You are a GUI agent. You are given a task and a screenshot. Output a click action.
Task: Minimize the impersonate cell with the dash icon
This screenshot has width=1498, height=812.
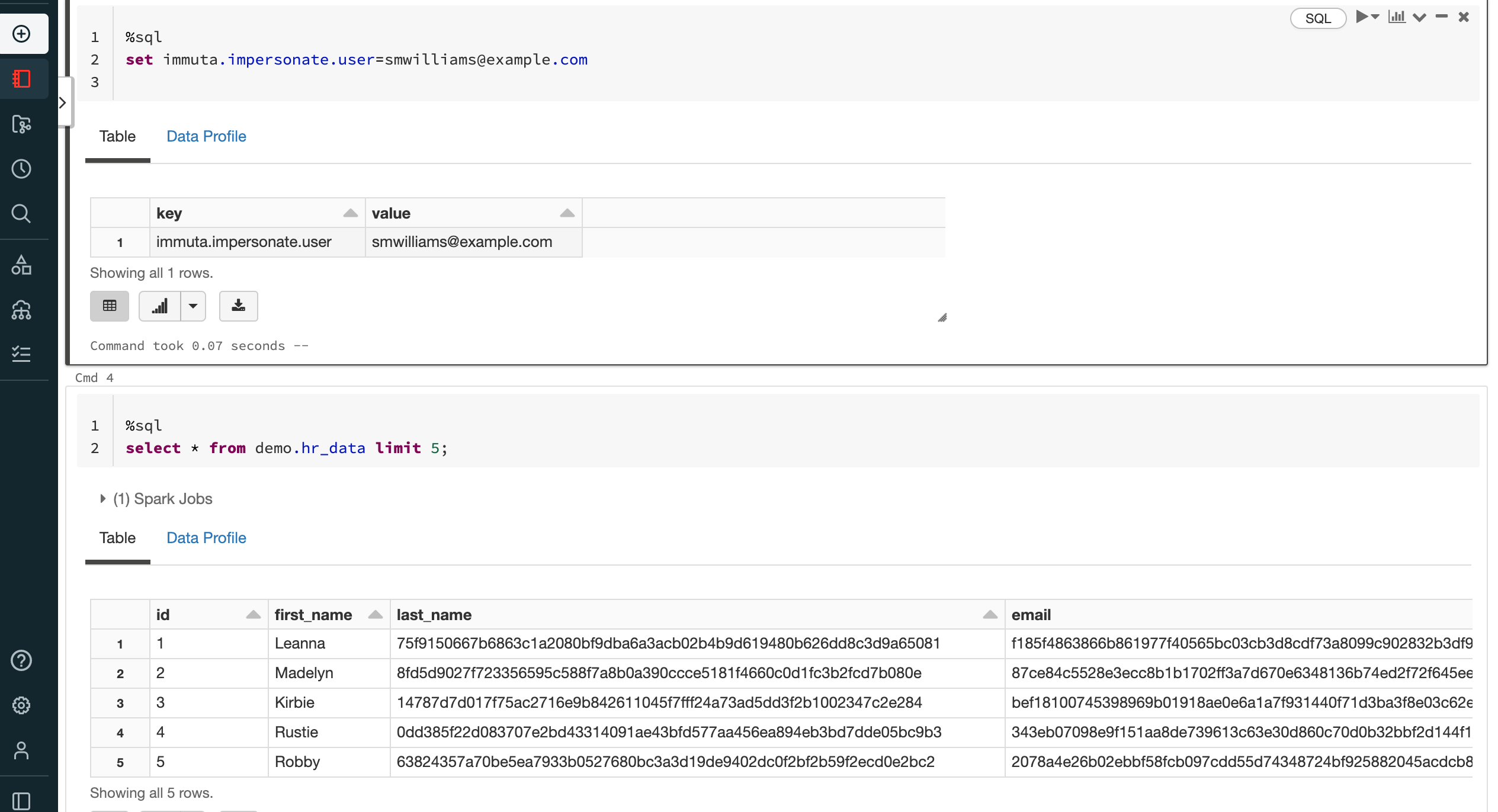click(x=1442, y=17)
